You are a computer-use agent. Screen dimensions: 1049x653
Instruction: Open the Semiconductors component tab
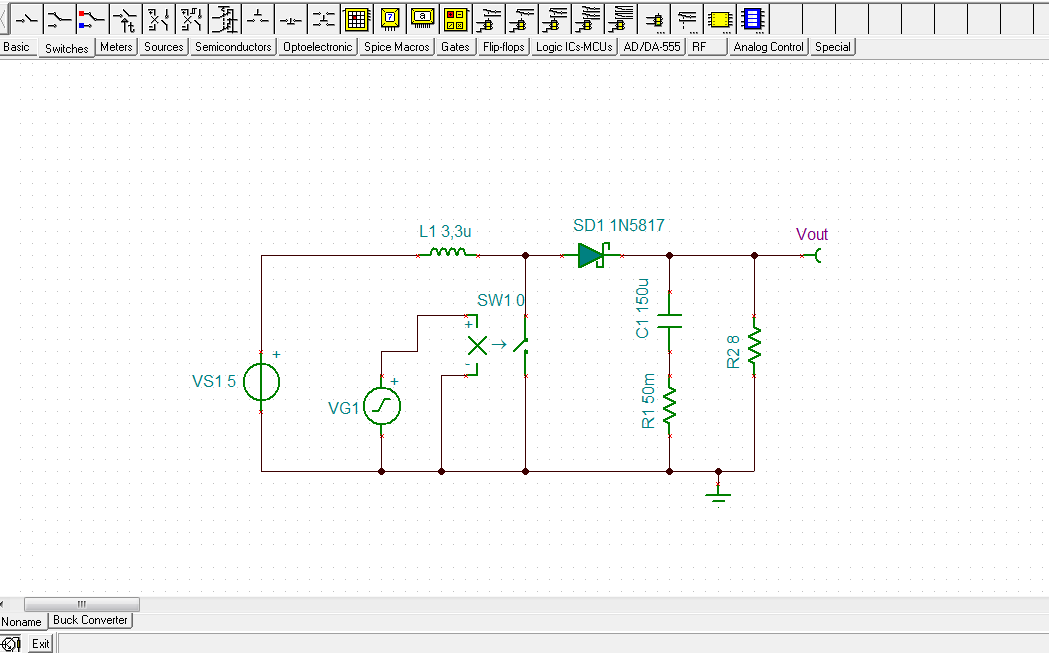[233, 46]
